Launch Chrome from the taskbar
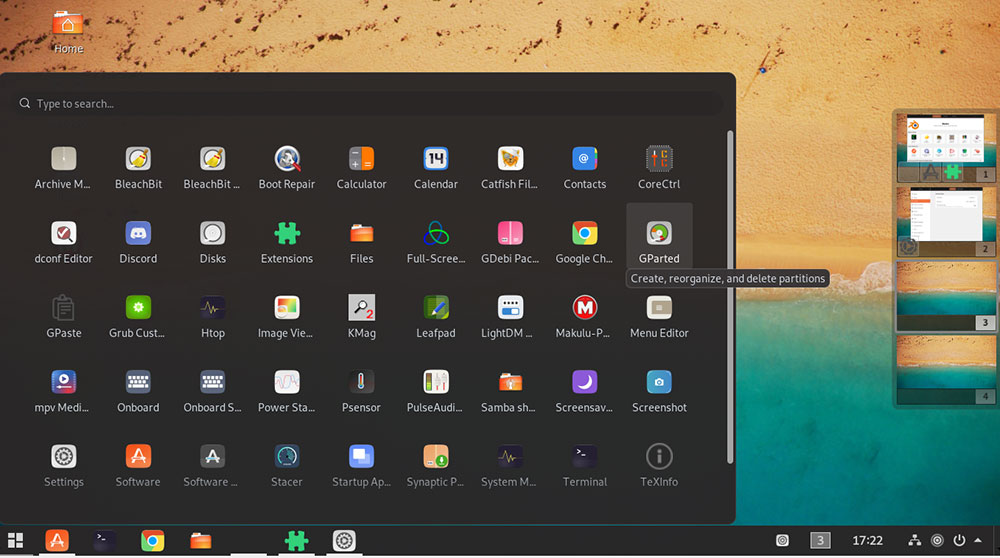This screenshot has height=558, width=1000. [x=152, y=541]
